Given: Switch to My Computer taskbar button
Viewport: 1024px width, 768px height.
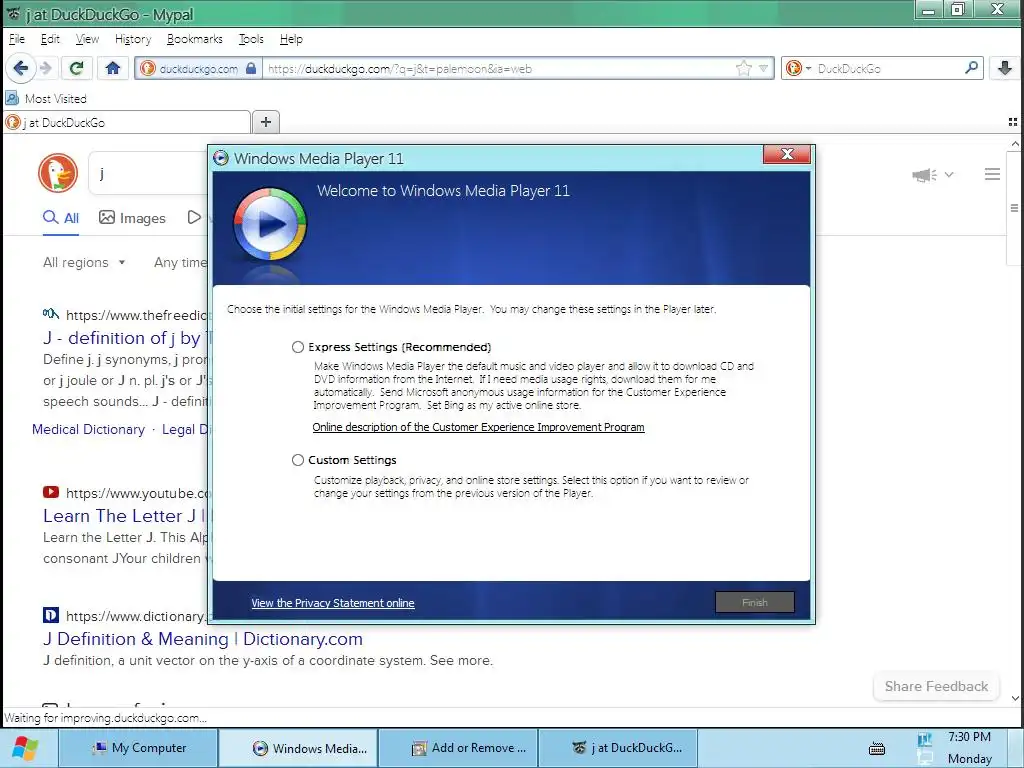Looking at the screenshot, I should 138,748.
